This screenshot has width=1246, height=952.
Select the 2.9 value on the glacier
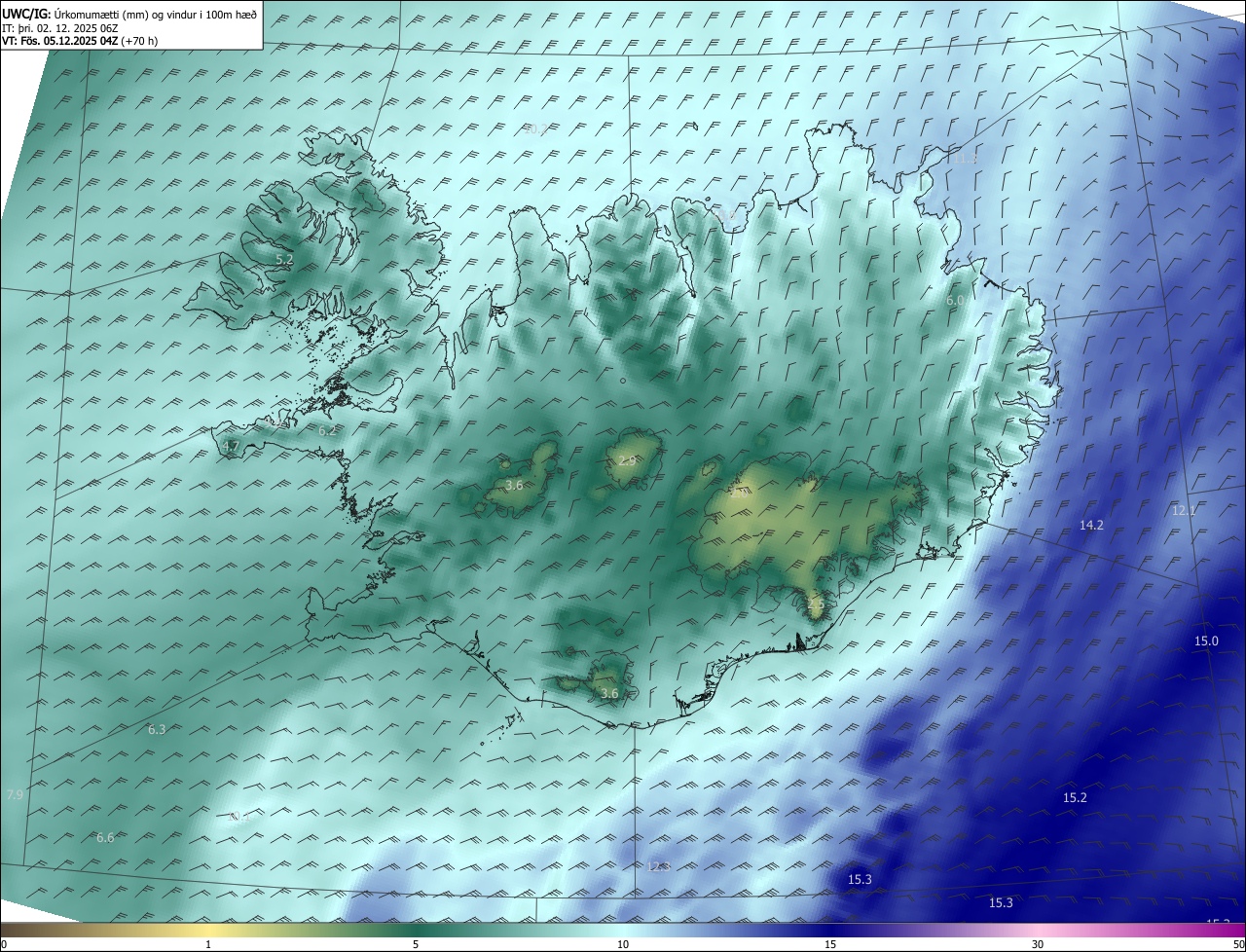(x=627, y=460)
